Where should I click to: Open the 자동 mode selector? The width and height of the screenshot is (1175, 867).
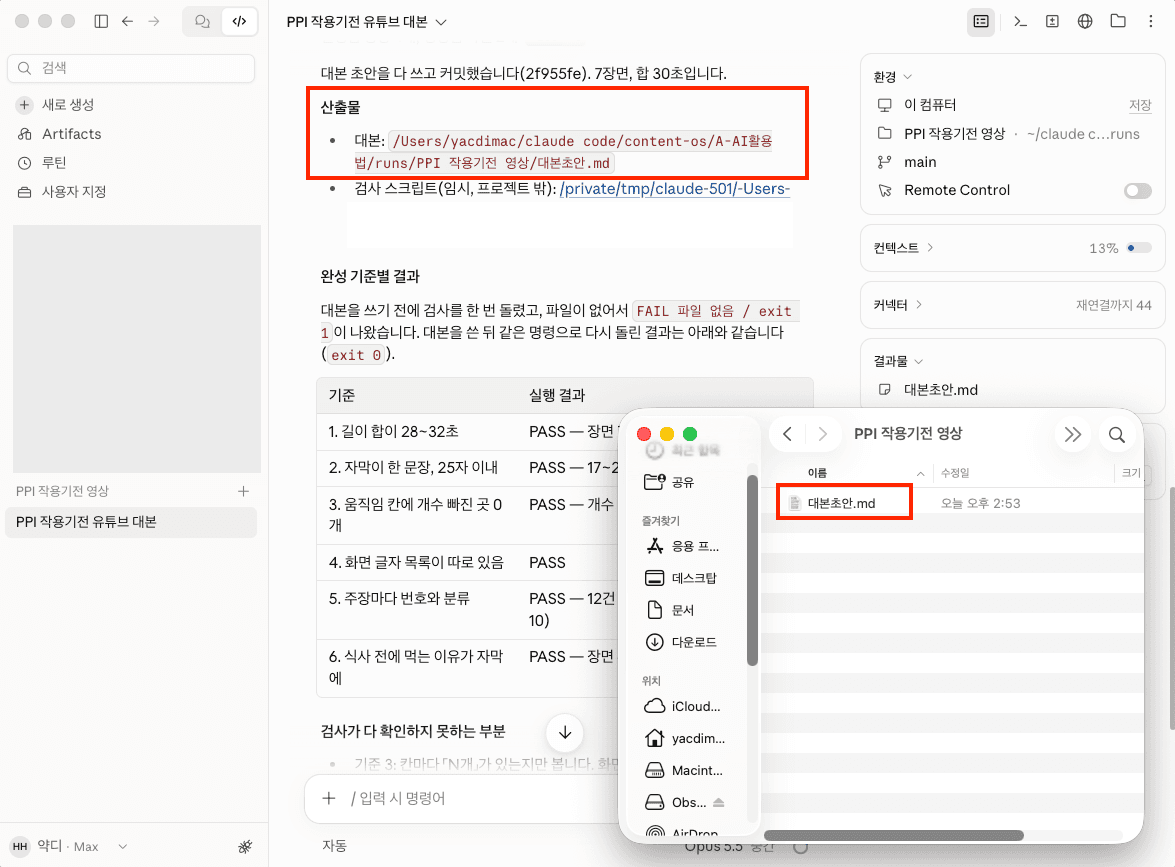tap(334, 845)
